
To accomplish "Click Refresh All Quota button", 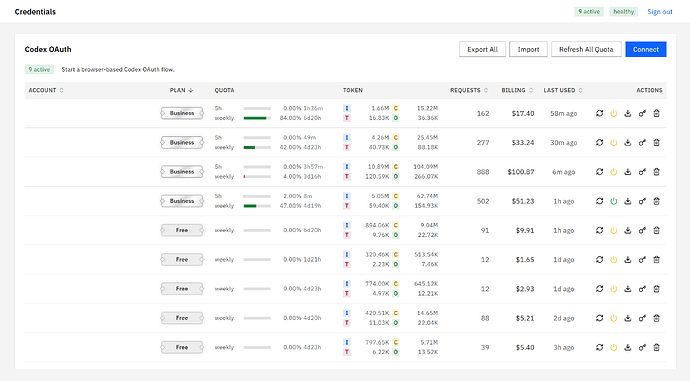I will point(586,49).
